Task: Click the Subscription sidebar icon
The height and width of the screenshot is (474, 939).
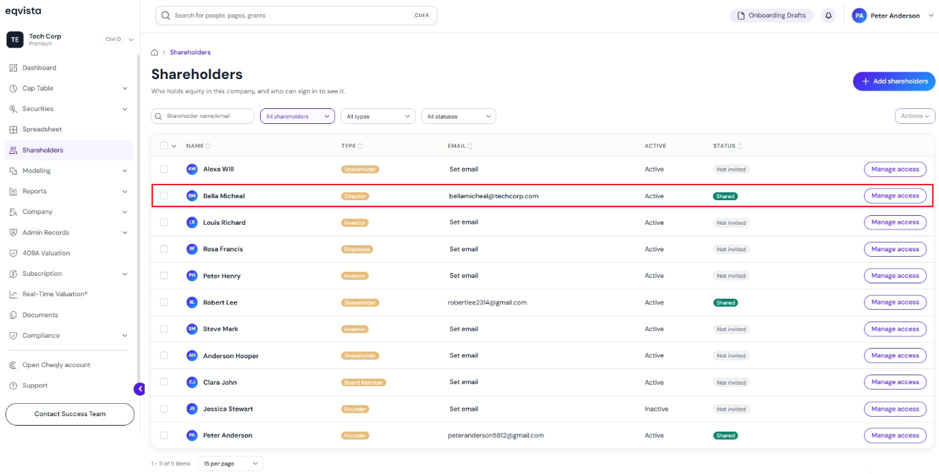Action: [13, 274]
